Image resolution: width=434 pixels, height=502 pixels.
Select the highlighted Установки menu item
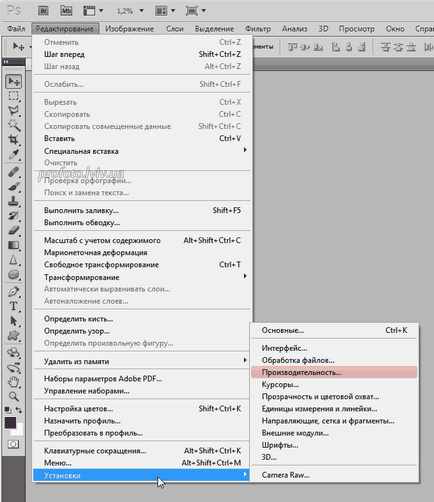pos(141,475)
